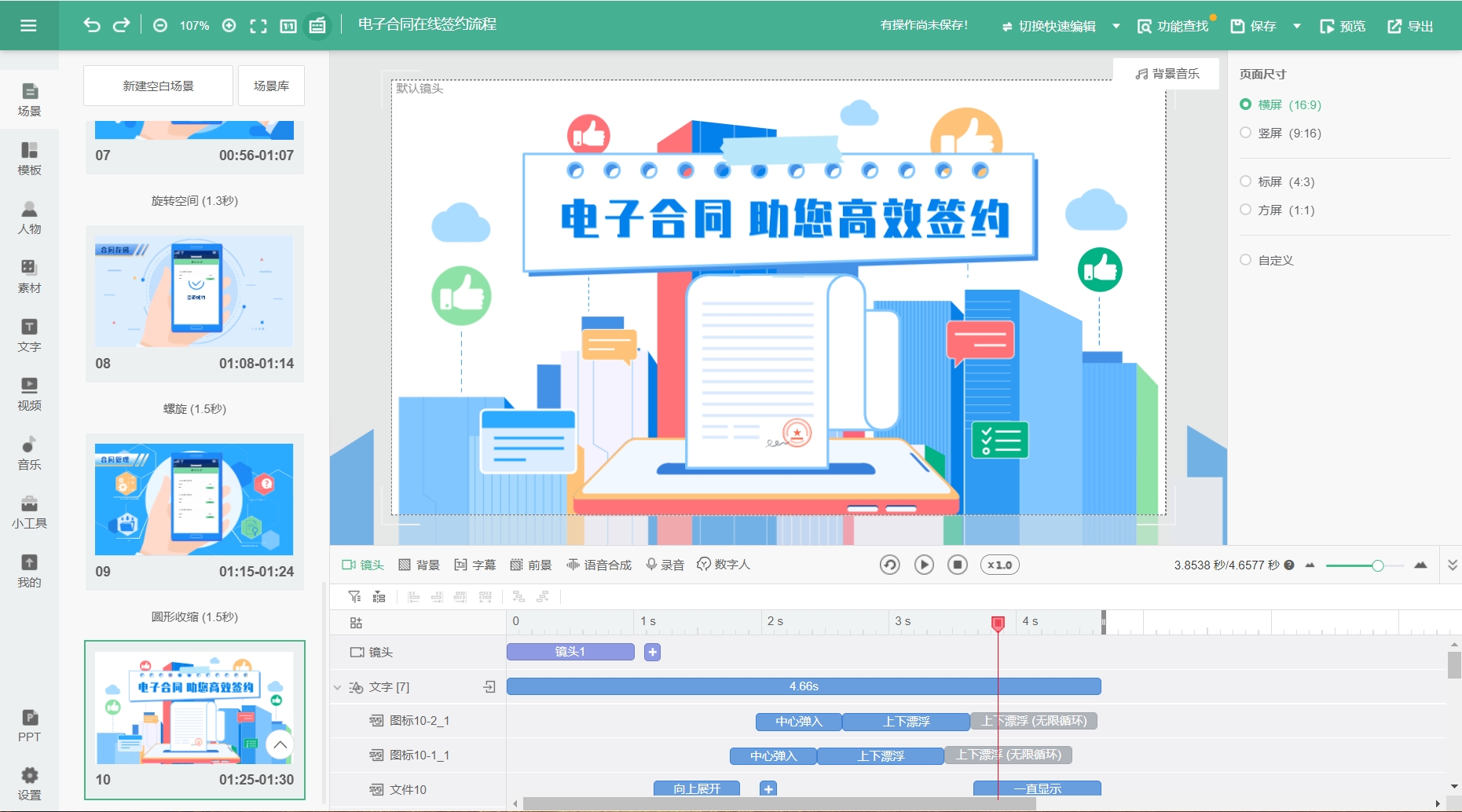The width and height of the screenshot is (1462, 812).
Task: Fit canvas to screen icon
Action: [258, 26]
